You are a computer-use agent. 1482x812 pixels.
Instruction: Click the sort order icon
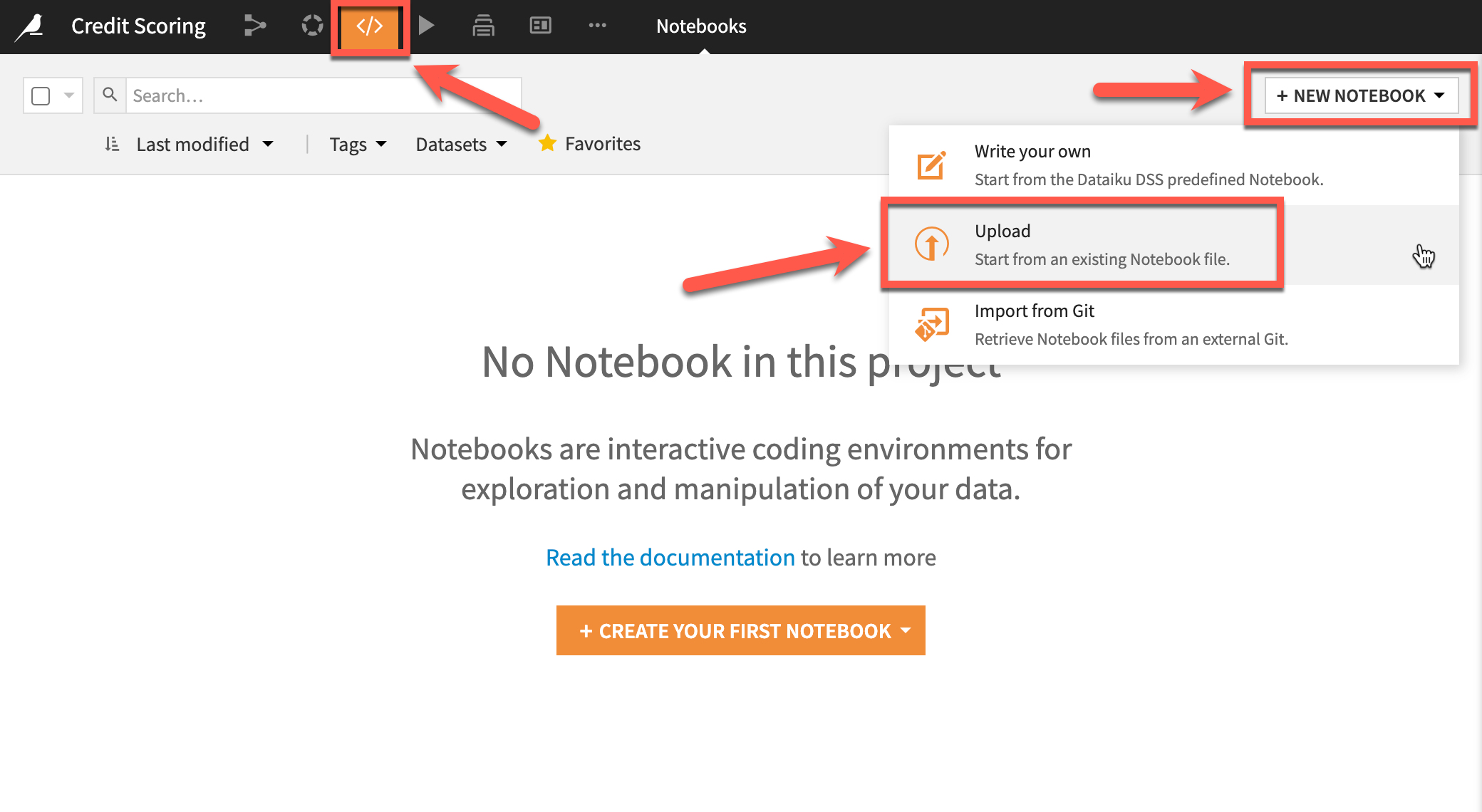pyautogui.click(x=112, y=144)
